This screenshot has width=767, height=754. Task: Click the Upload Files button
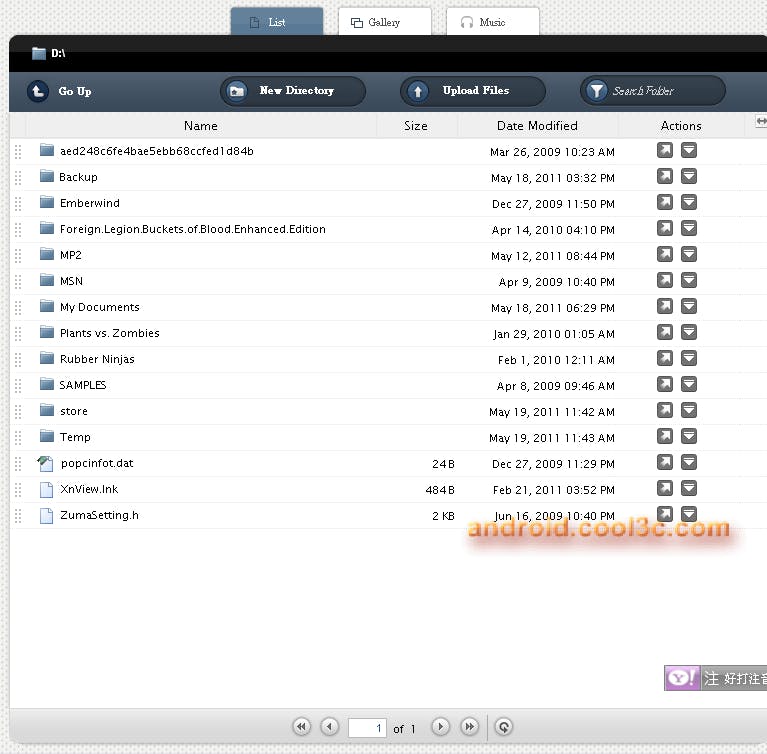point(473,91)
